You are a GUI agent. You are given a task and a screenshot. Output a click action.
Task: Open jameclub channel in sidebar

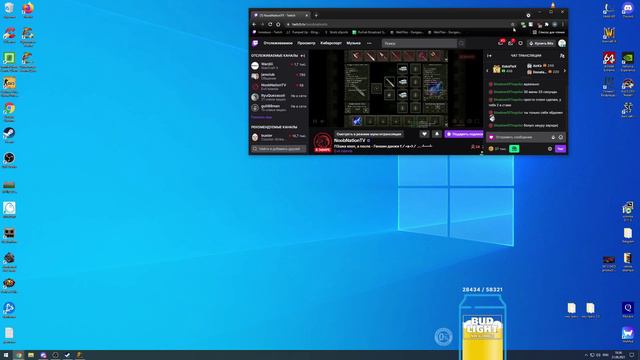pyautogui.click(x=279, y=76)
